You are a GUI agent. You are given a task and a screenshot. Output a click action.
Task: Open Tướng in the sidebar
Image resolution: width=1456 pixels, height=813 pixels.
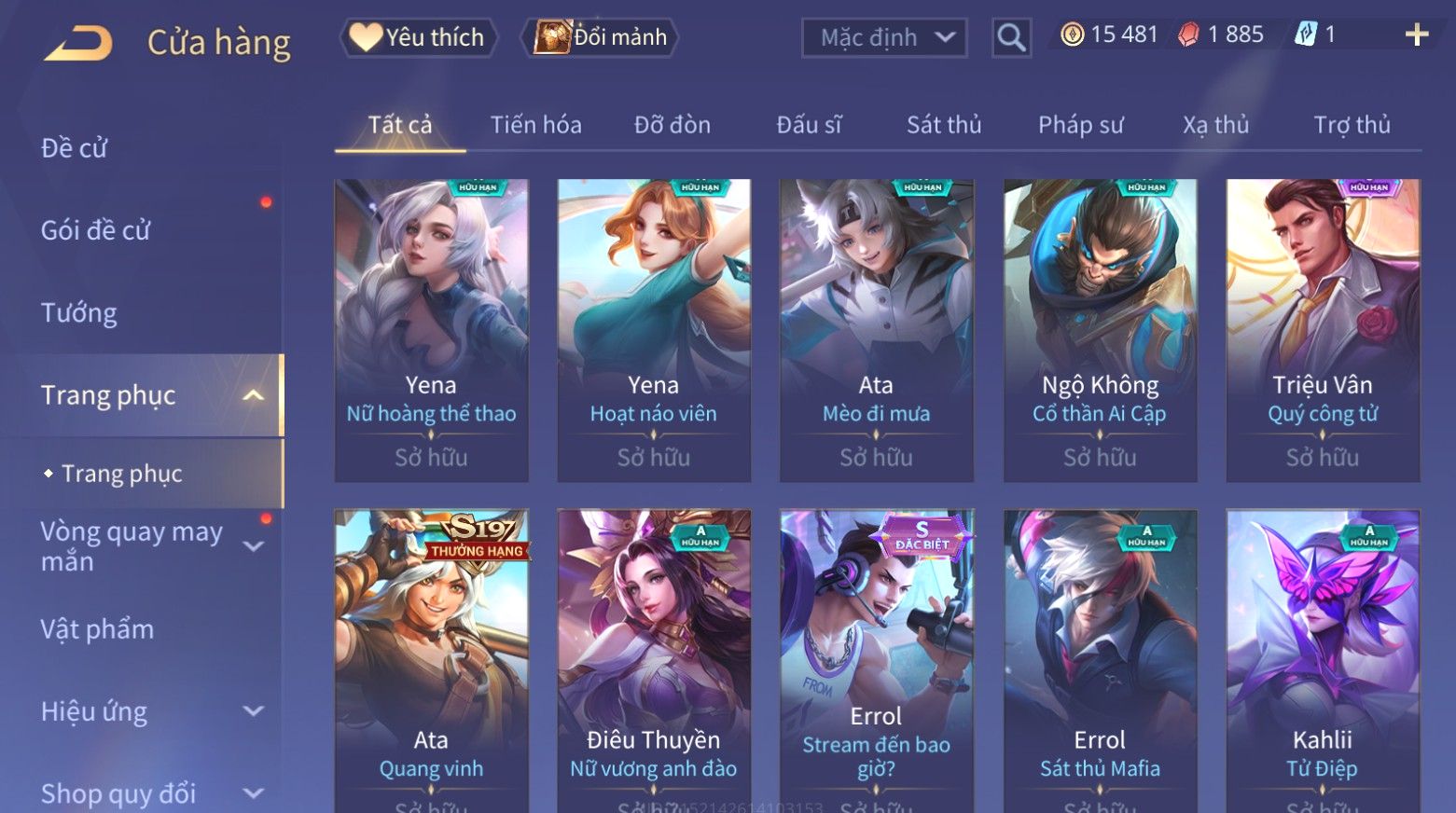(79, 313)
